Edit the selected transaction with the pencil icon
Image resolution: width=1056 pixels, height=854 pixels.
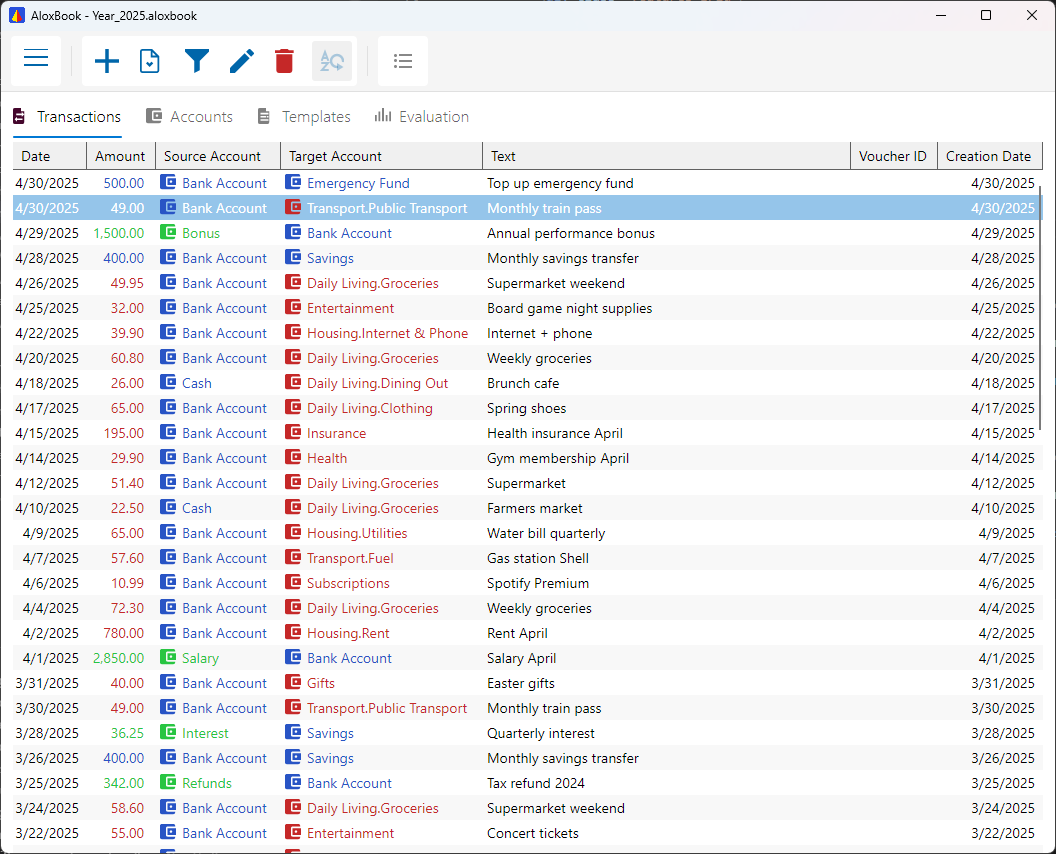(241, 61)
